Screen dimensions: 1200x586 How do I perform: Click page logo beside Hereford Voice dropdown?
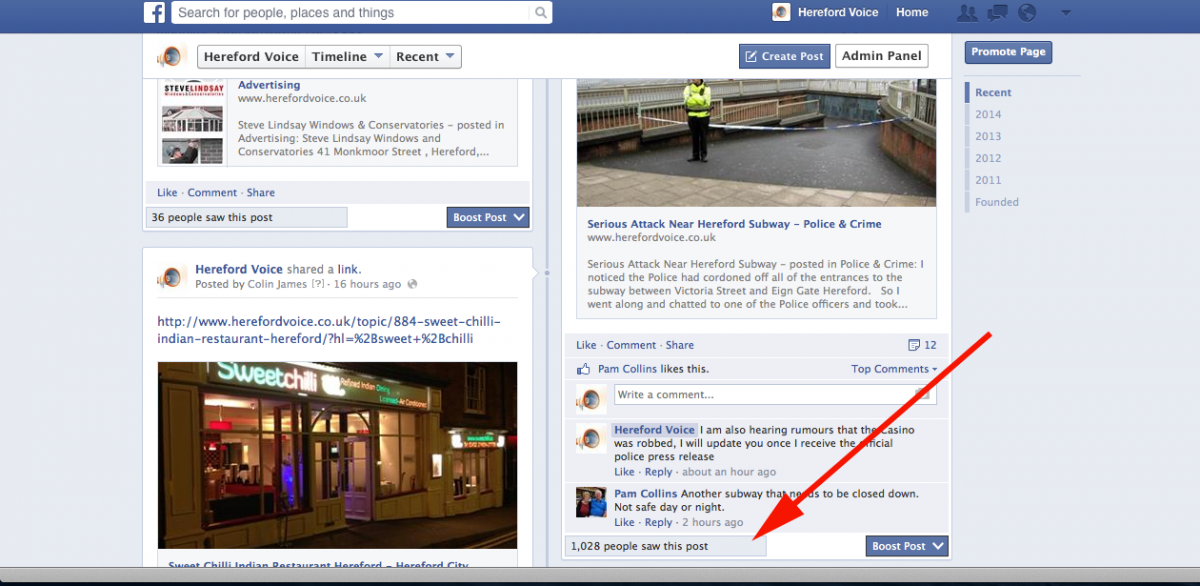pos(171,56)
